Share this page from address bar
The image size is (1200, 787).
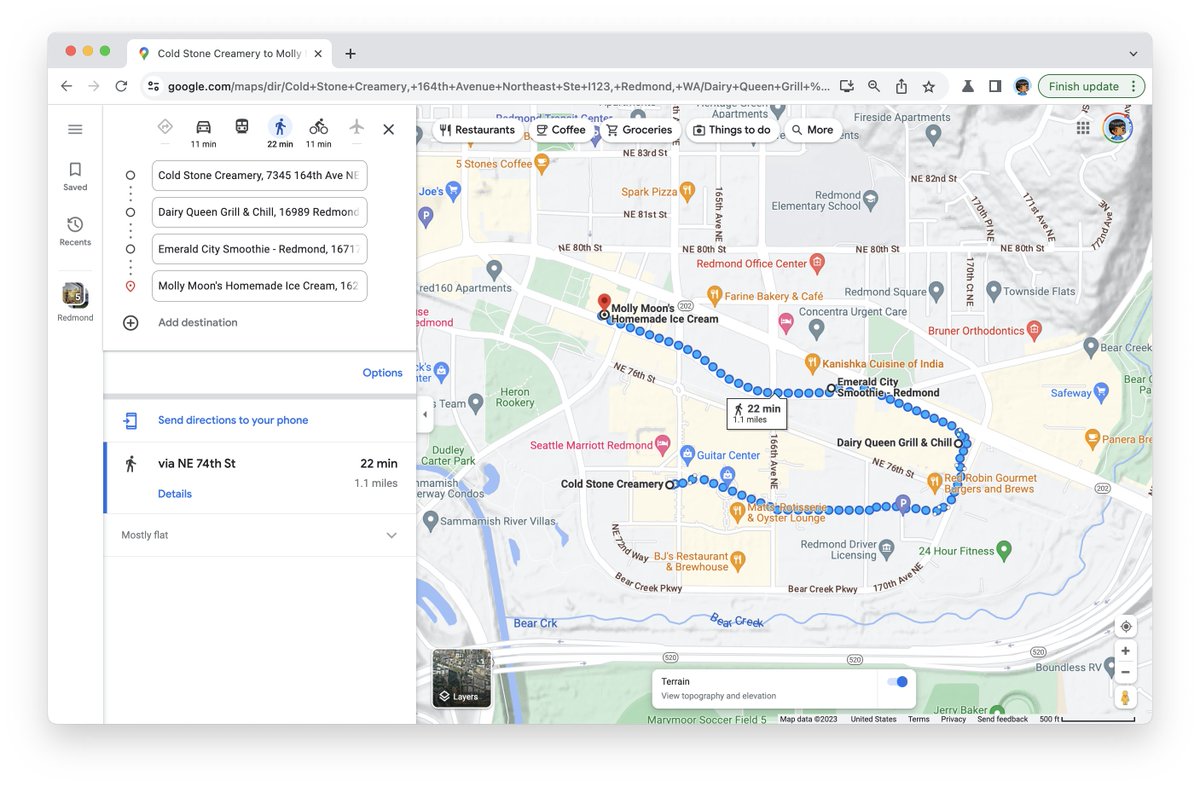pyautogui.click(x=901, y=86)
